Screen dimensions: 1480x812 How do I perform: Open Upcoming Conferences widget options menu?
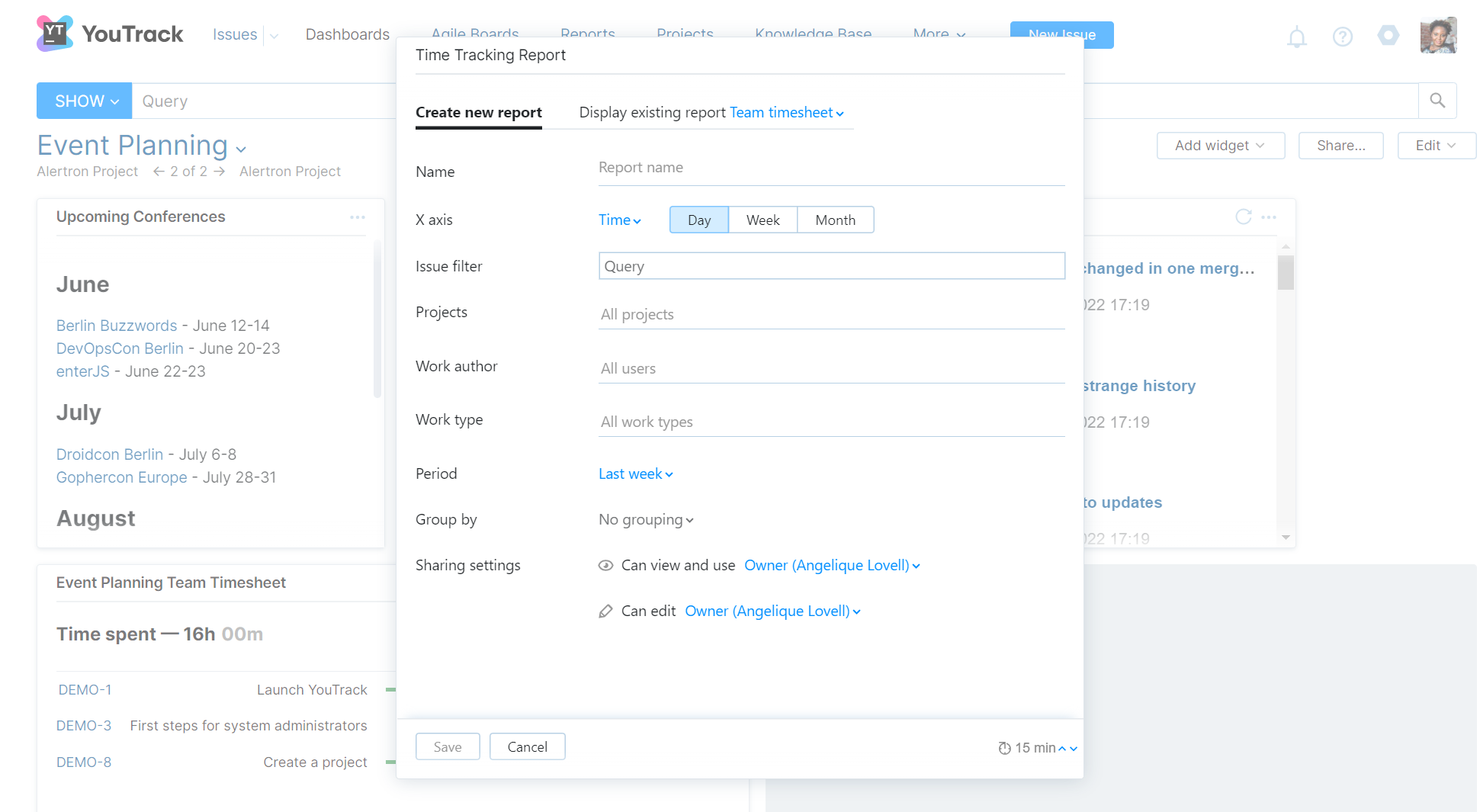[x=358, y=217]
